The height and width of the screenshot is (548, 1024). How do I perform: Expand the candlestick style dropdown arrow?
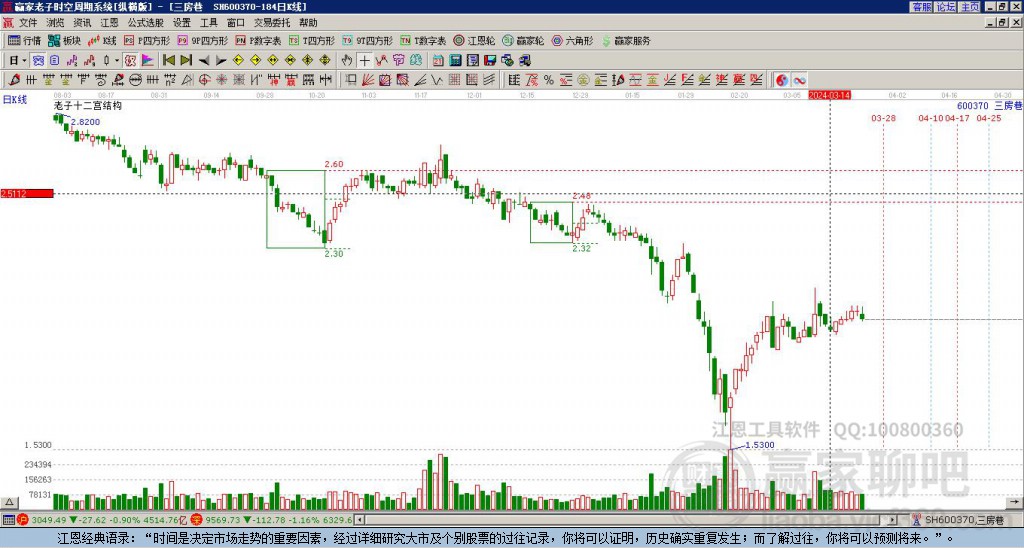[117, 60]
